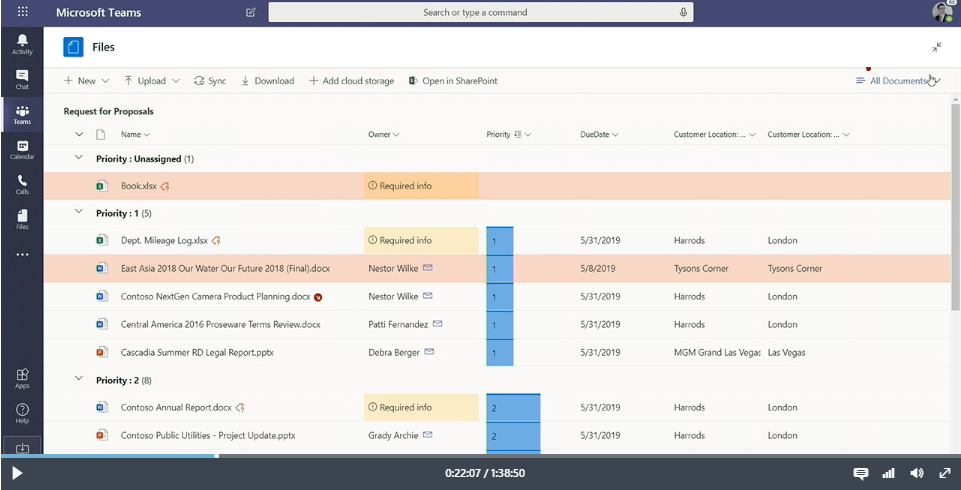Viewport: 961px width, 490px height.
Task: Open the user profile avatar
Action: click(x=943, y=12)
